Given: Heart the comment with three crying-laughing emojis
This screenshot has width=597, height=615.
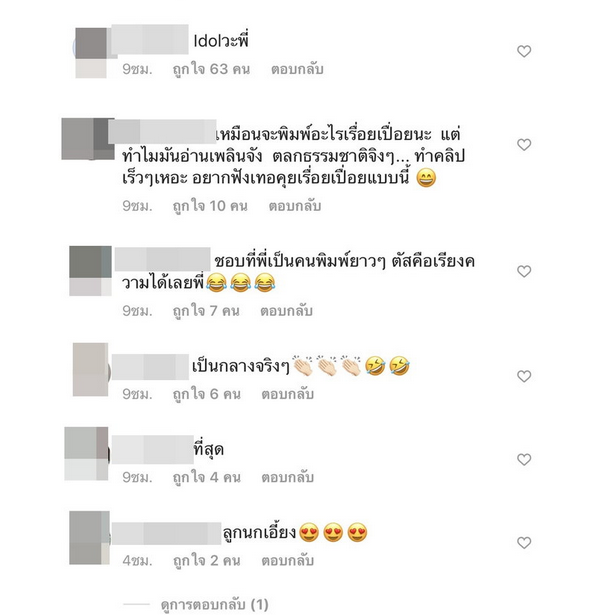Looking at the screenshot, I should (x=524, y=271).
